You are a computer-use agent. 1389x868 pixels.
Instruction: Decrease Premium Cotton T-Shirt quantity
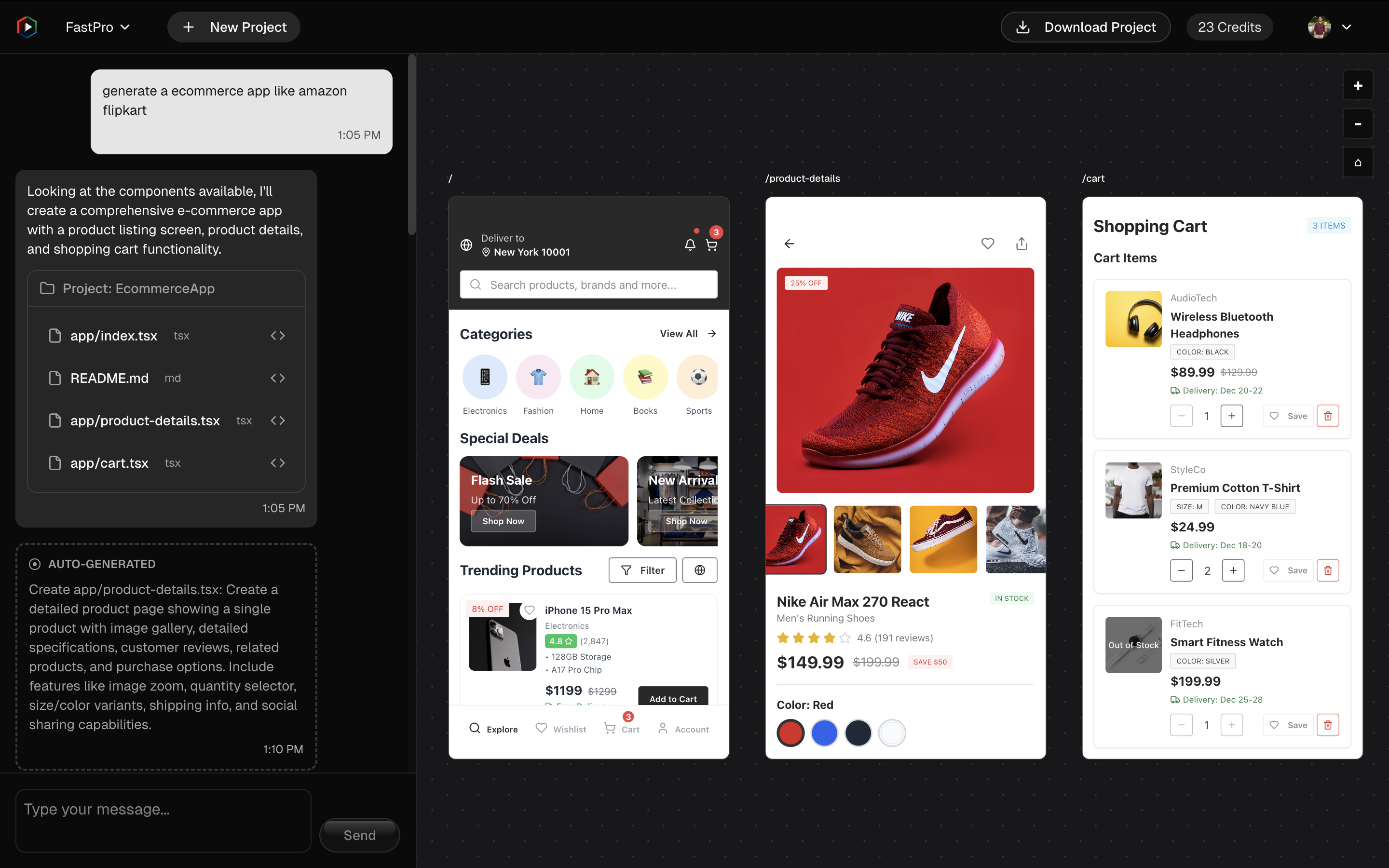coord(1181,570)
